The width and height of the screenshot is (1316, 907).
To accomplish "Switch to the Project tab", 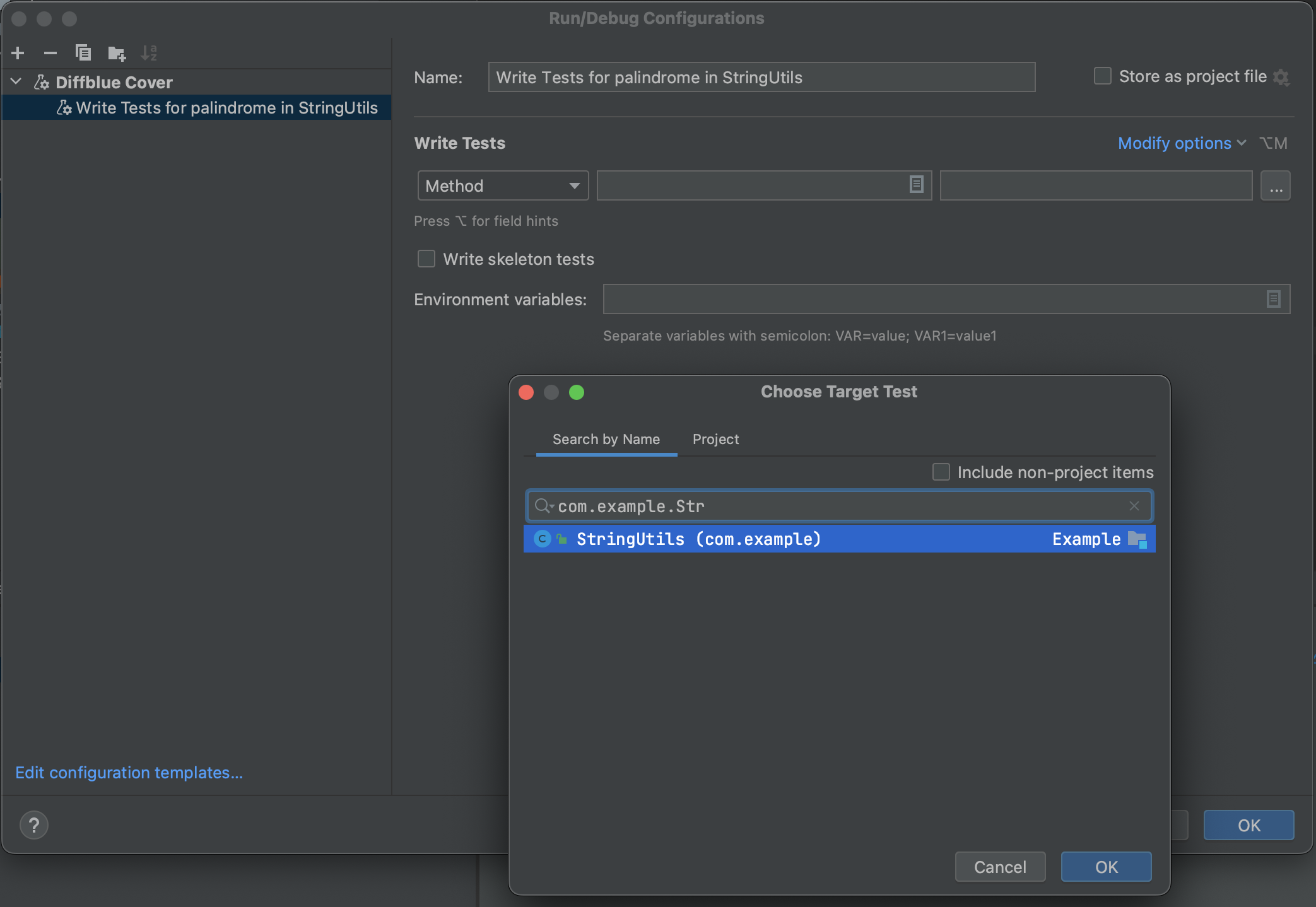I will click(715, 439).
